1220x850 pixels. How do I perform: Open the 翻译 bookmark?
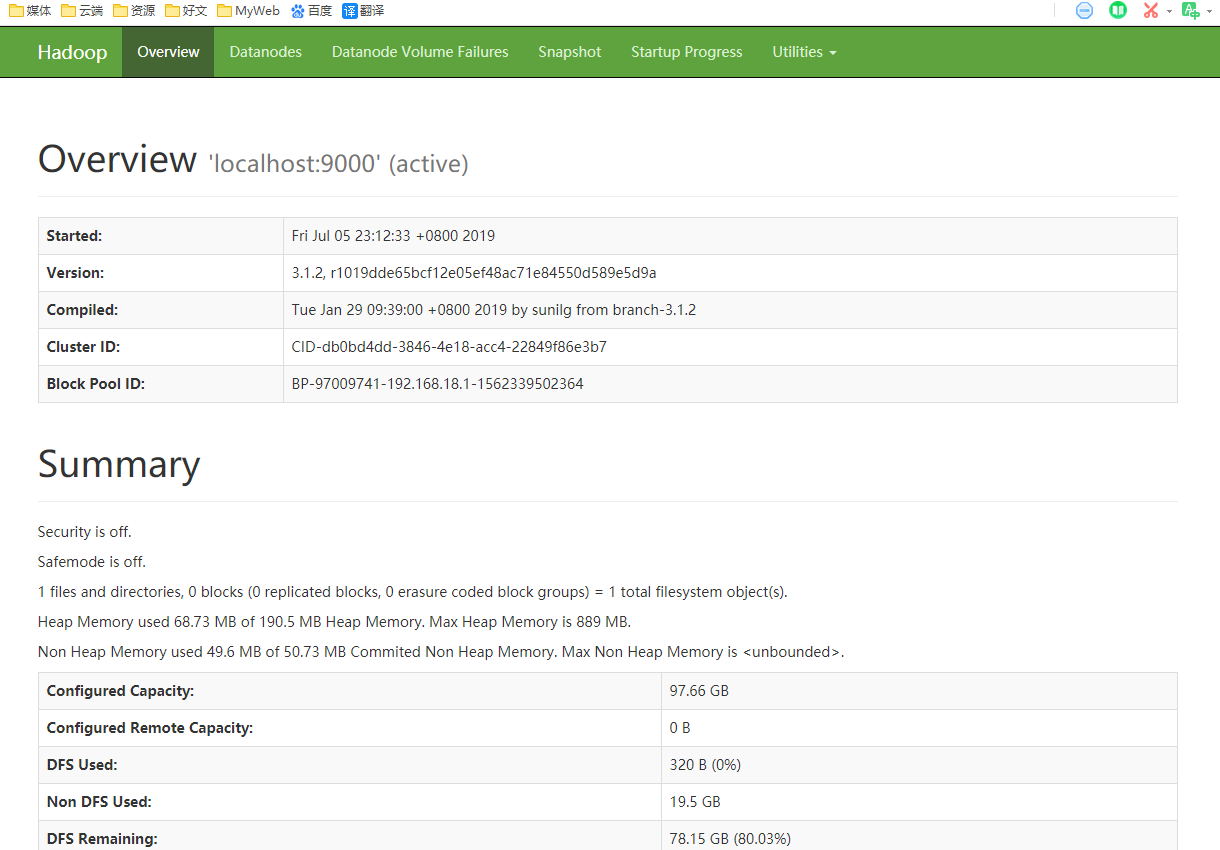point(363,11)
